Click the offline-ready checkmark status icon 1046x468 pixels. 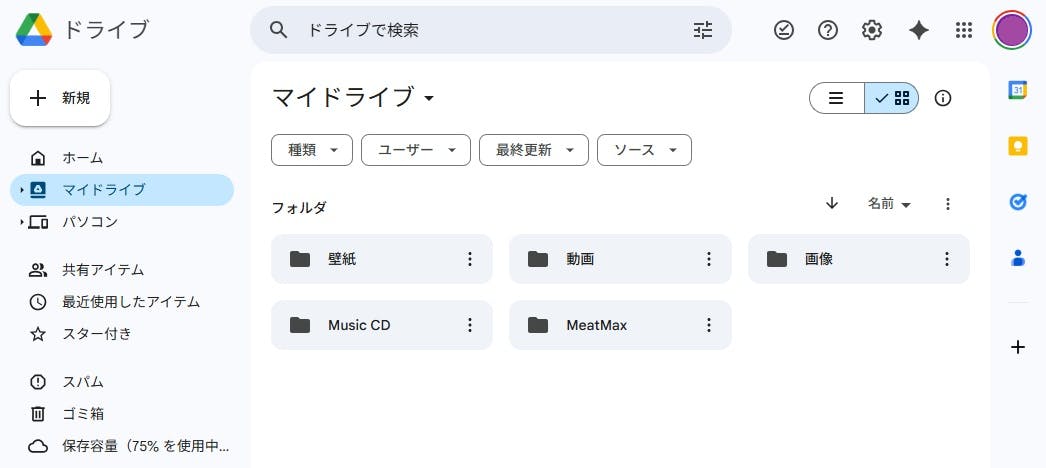(x=784, y=30)
